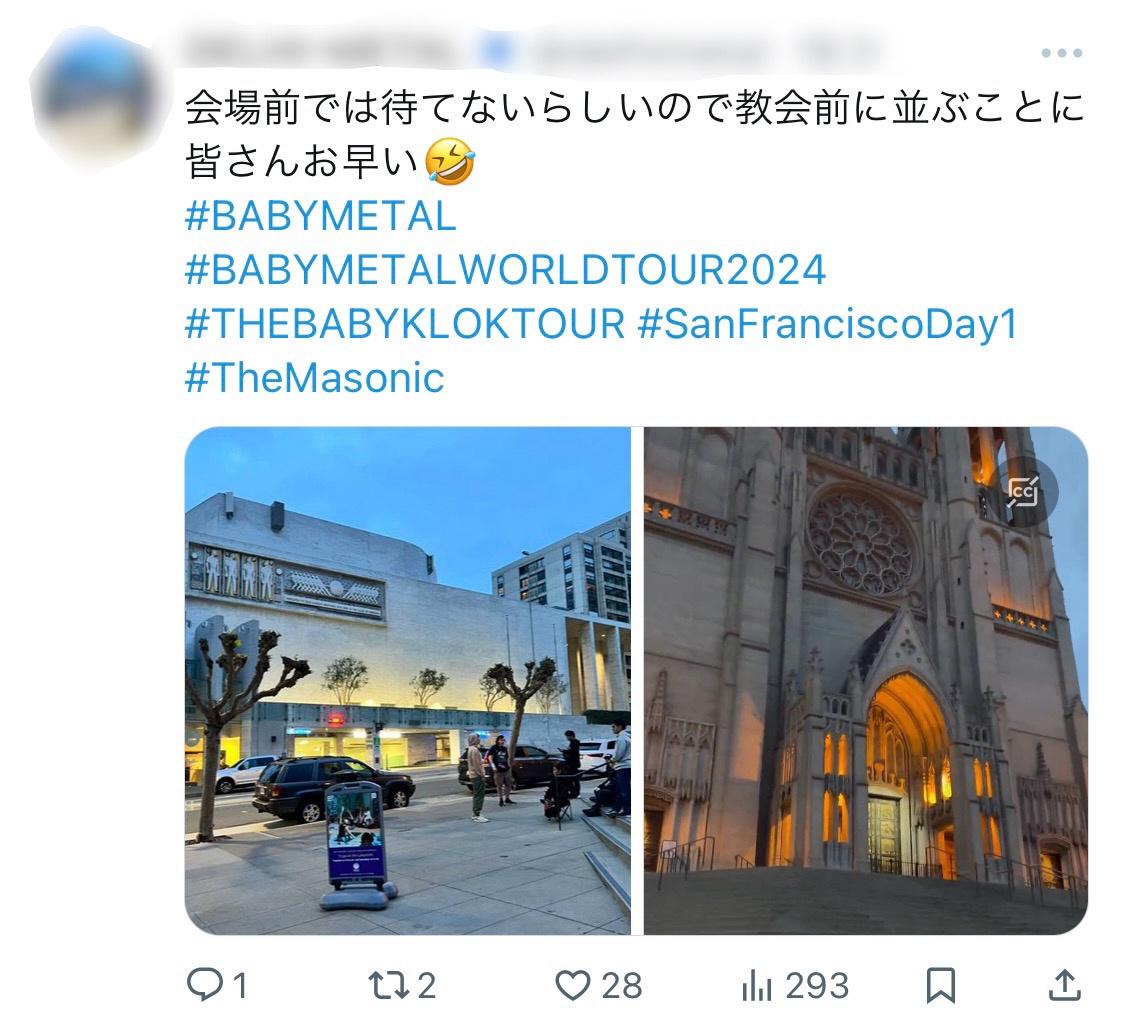The height and width of the screenshot is (1028, 1125).
Task: Bookmark this post
Action: [x=940, y=985]
